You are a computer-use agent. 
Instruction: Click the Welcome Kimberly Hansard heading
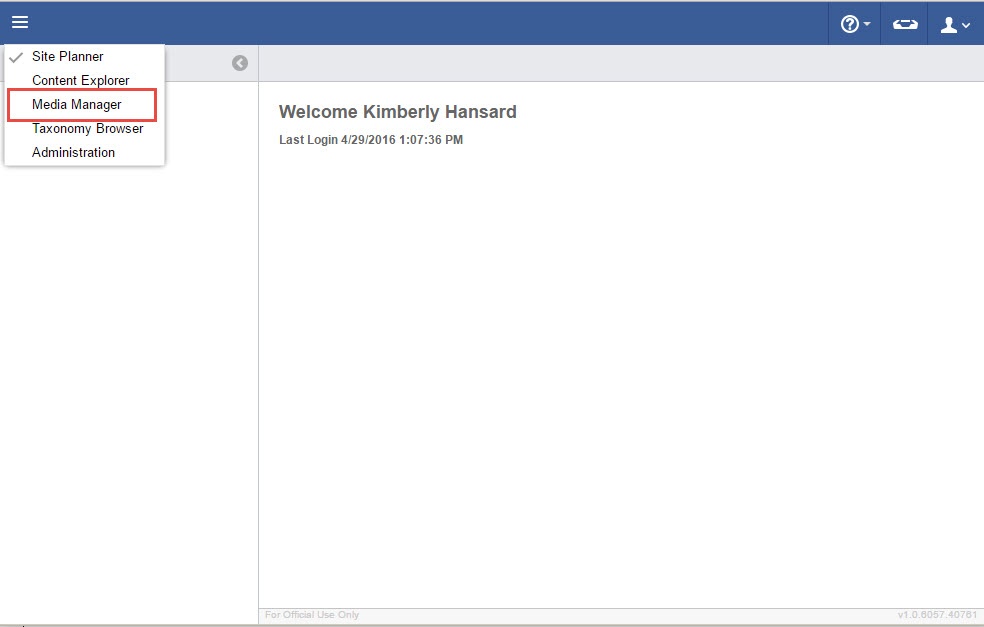pos(397,112)
